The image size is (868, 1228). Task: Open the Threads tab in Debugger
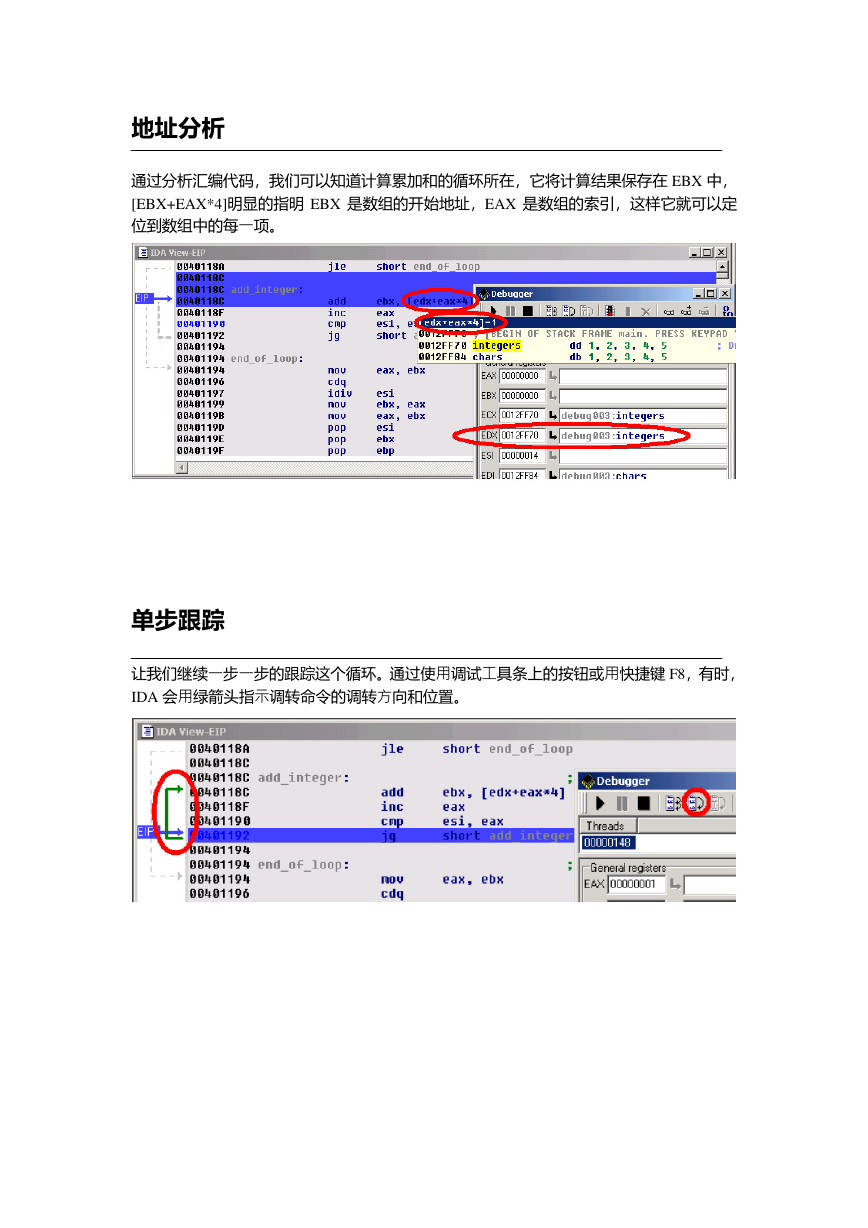pyautogui.click(x=609, y=826)
